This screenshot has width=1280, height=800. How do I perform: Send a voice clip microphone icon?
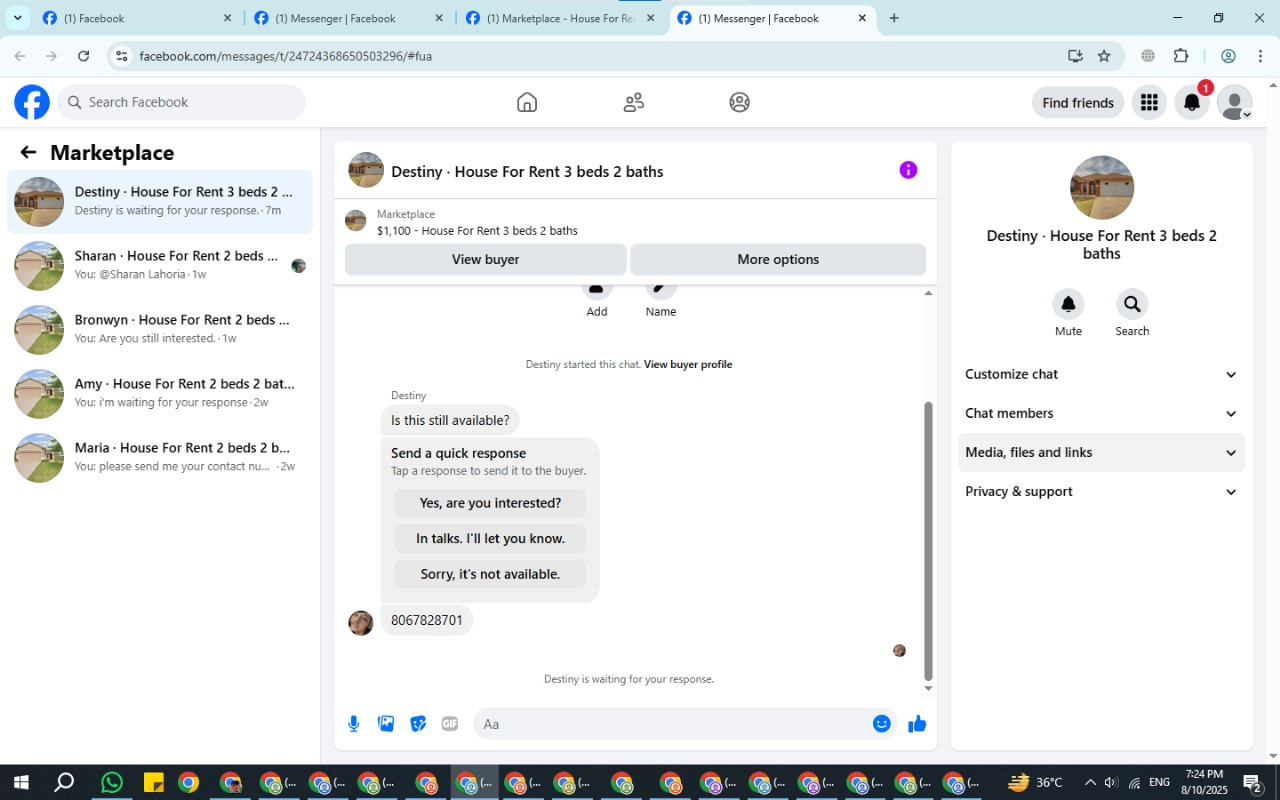click(x=354, y=724)
